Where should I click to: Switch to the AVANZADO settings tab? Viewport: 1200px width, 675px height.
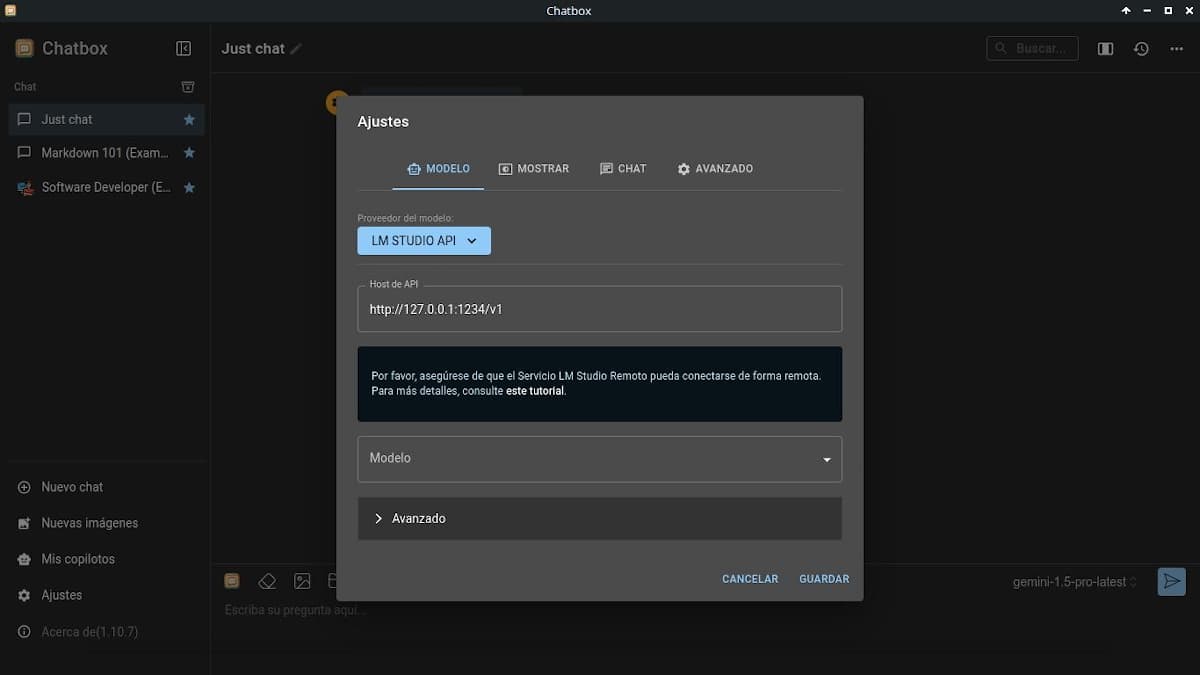715,169
